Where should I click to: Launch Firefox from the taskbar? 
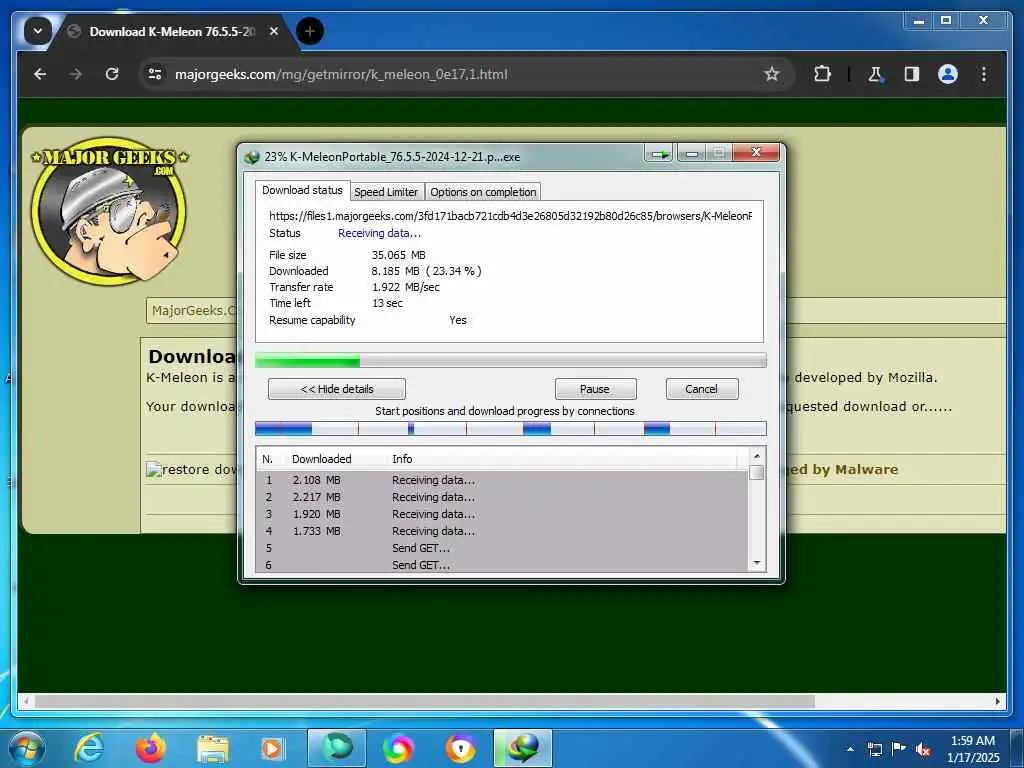click(150, 748)
